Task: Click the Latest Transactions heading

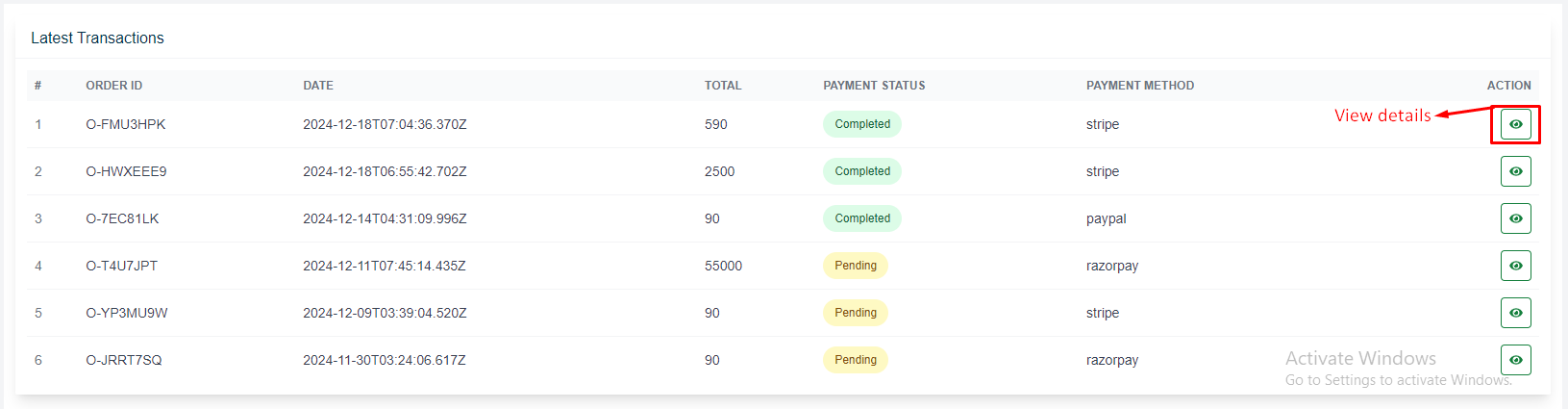Action: (x=97, y=38)
